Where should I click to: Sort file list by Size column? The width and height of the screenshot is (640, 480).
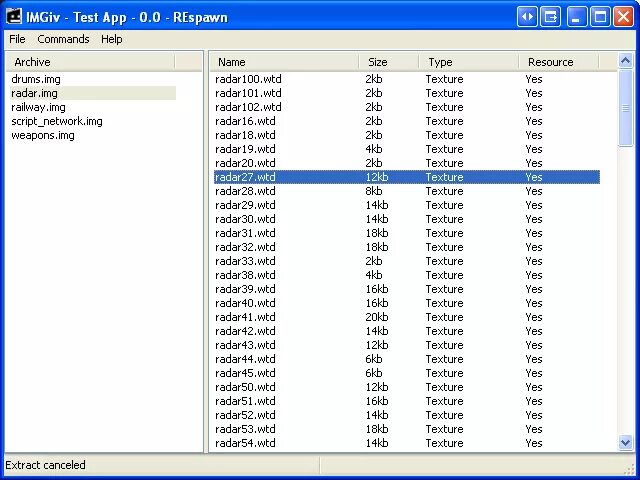click(389, 62)
